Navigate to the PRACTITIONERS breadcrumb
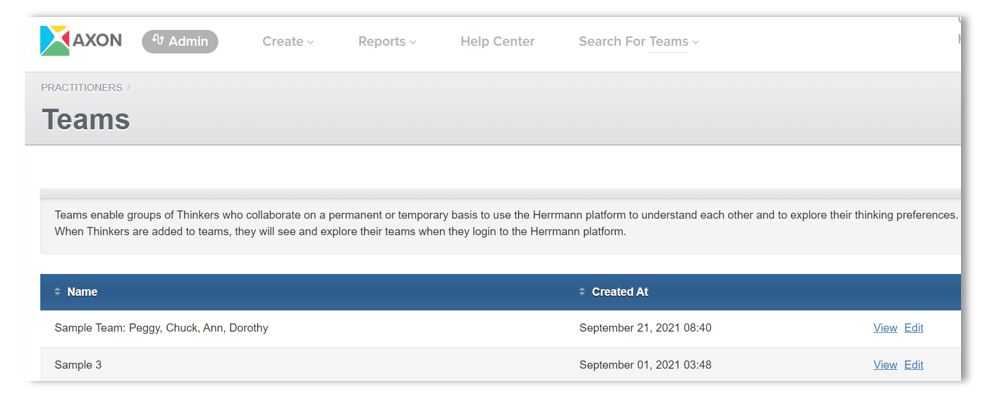This screenshot has width=988, height=407. (81, 88)
